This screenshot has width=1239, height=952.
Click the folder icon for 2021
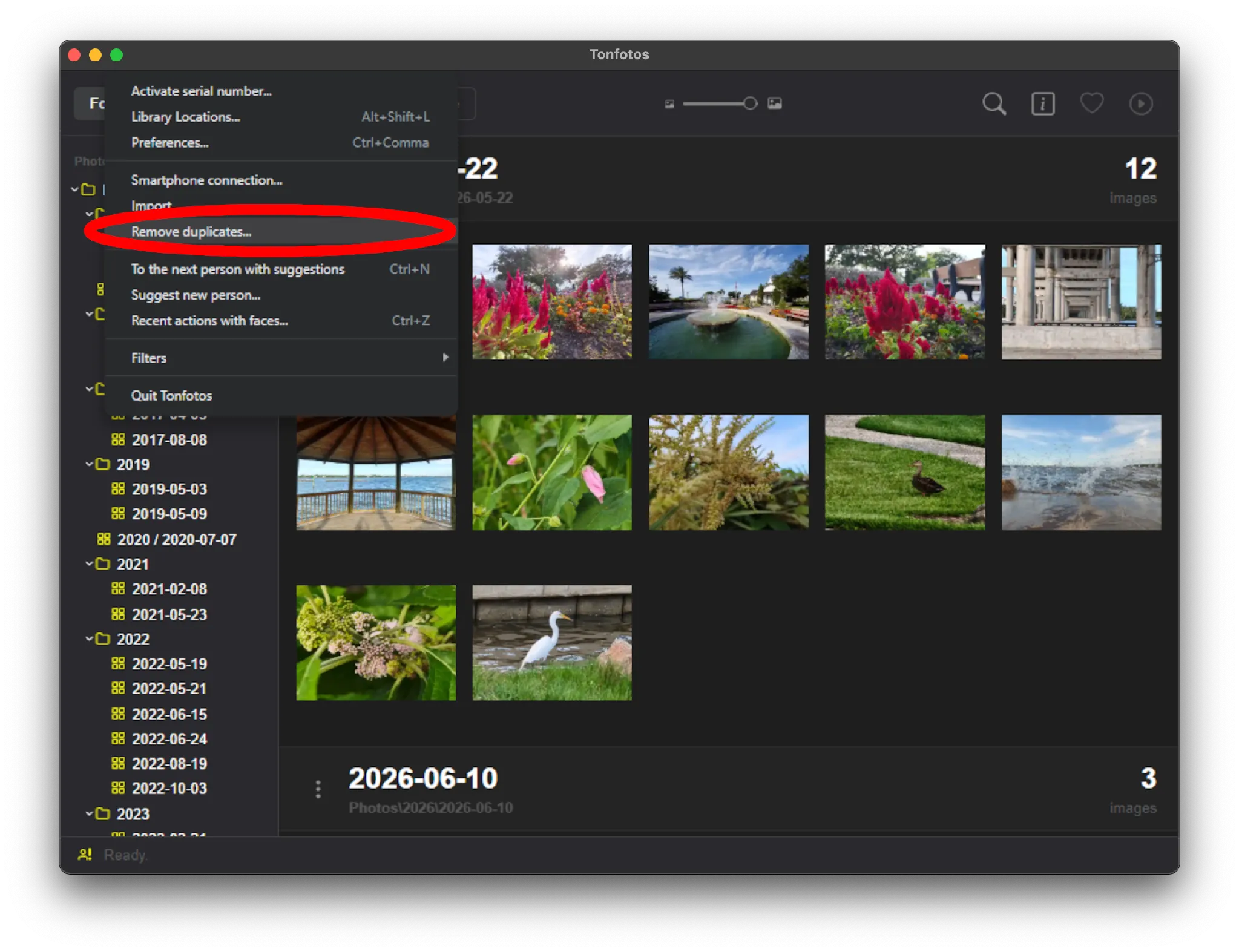point(103,563)
